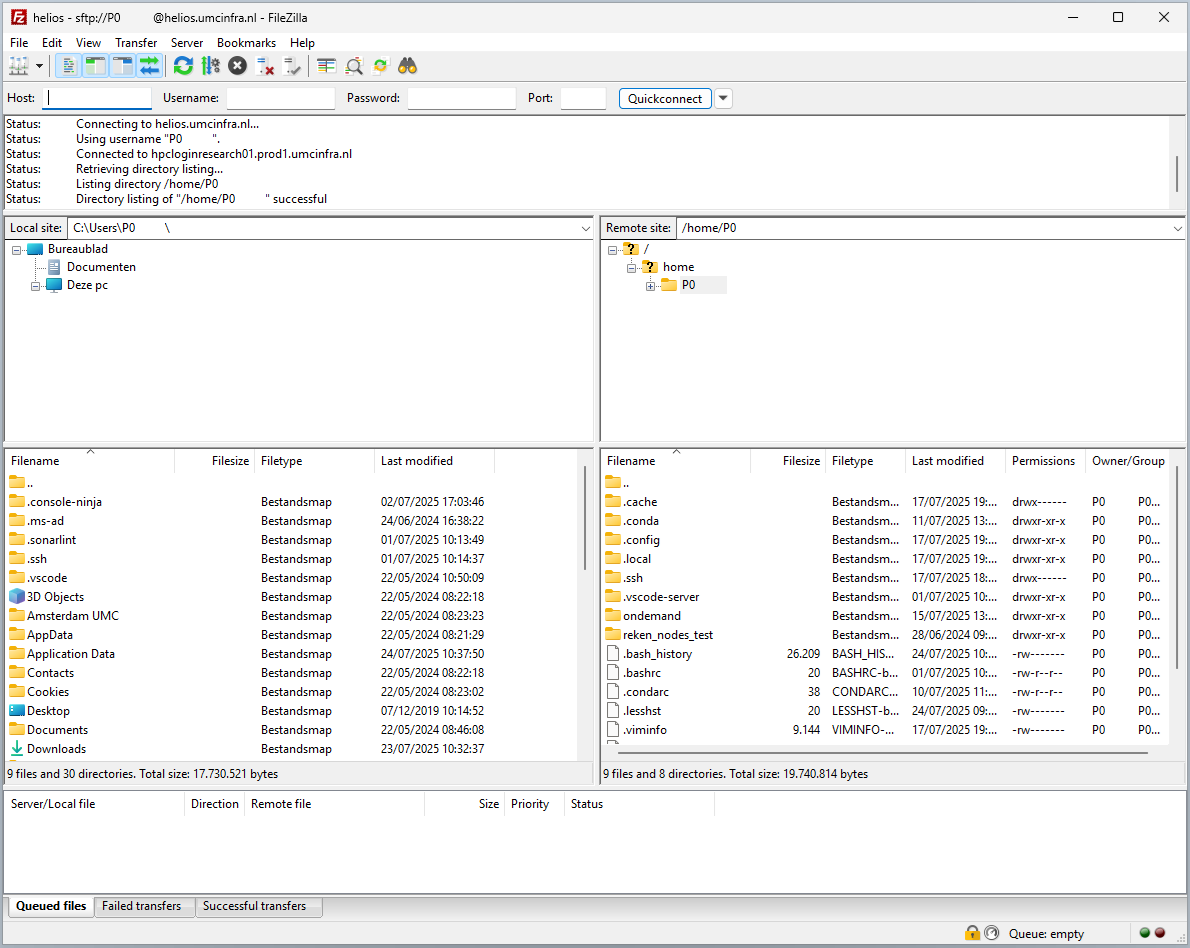
Task: Sort remote files by Permissions column
Action: pyautogui.click(x=1044, y=461)
